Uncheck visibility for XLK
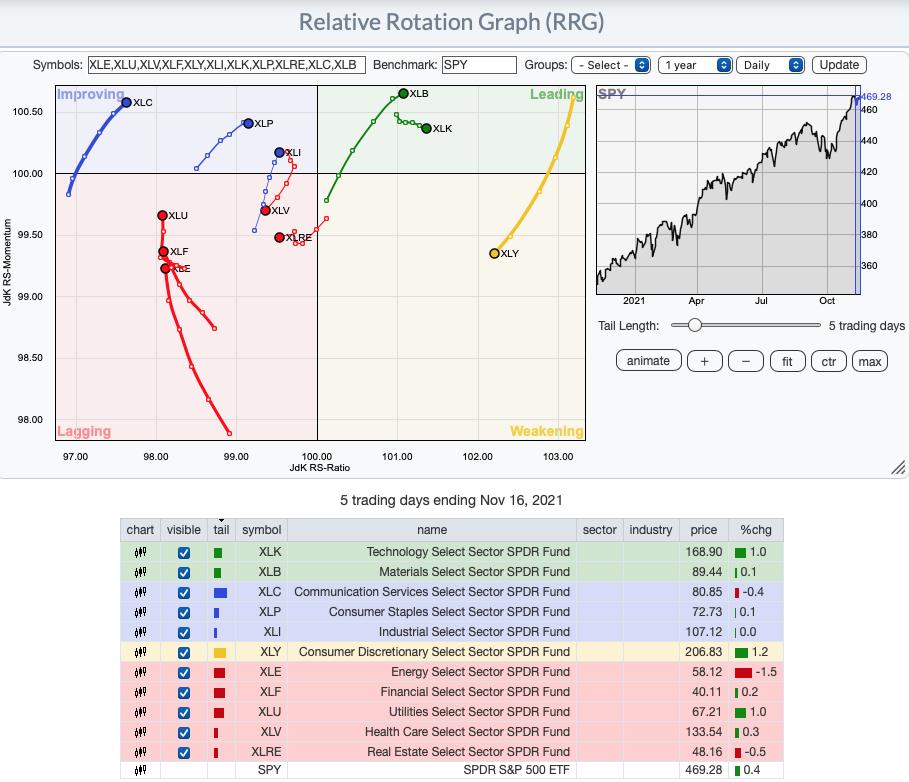The height and width of the screenshot is (782, 909). point(184,553)
